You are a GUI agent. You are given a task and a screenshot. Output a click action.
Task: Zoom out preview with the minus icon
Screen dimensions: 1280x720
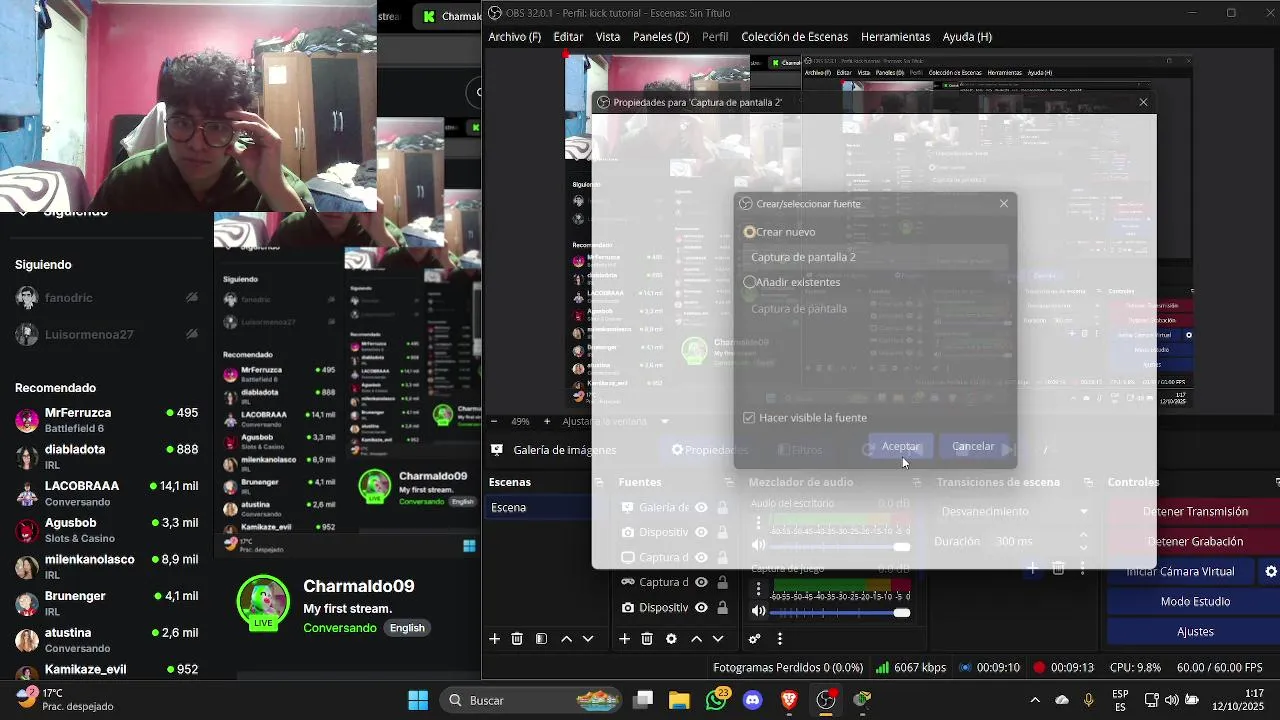coord(496,421)
